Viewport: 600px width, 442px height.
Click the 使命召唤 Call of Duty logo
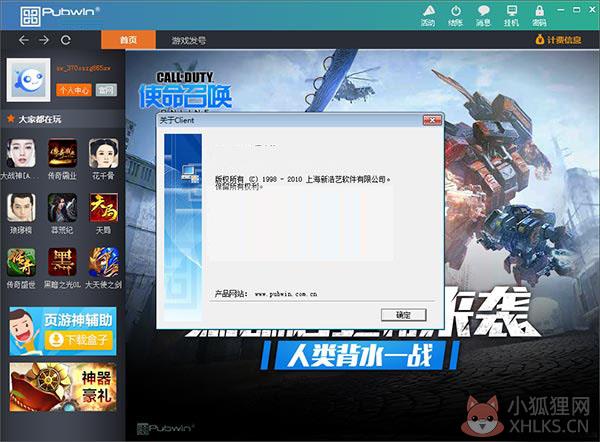point(186,91)
